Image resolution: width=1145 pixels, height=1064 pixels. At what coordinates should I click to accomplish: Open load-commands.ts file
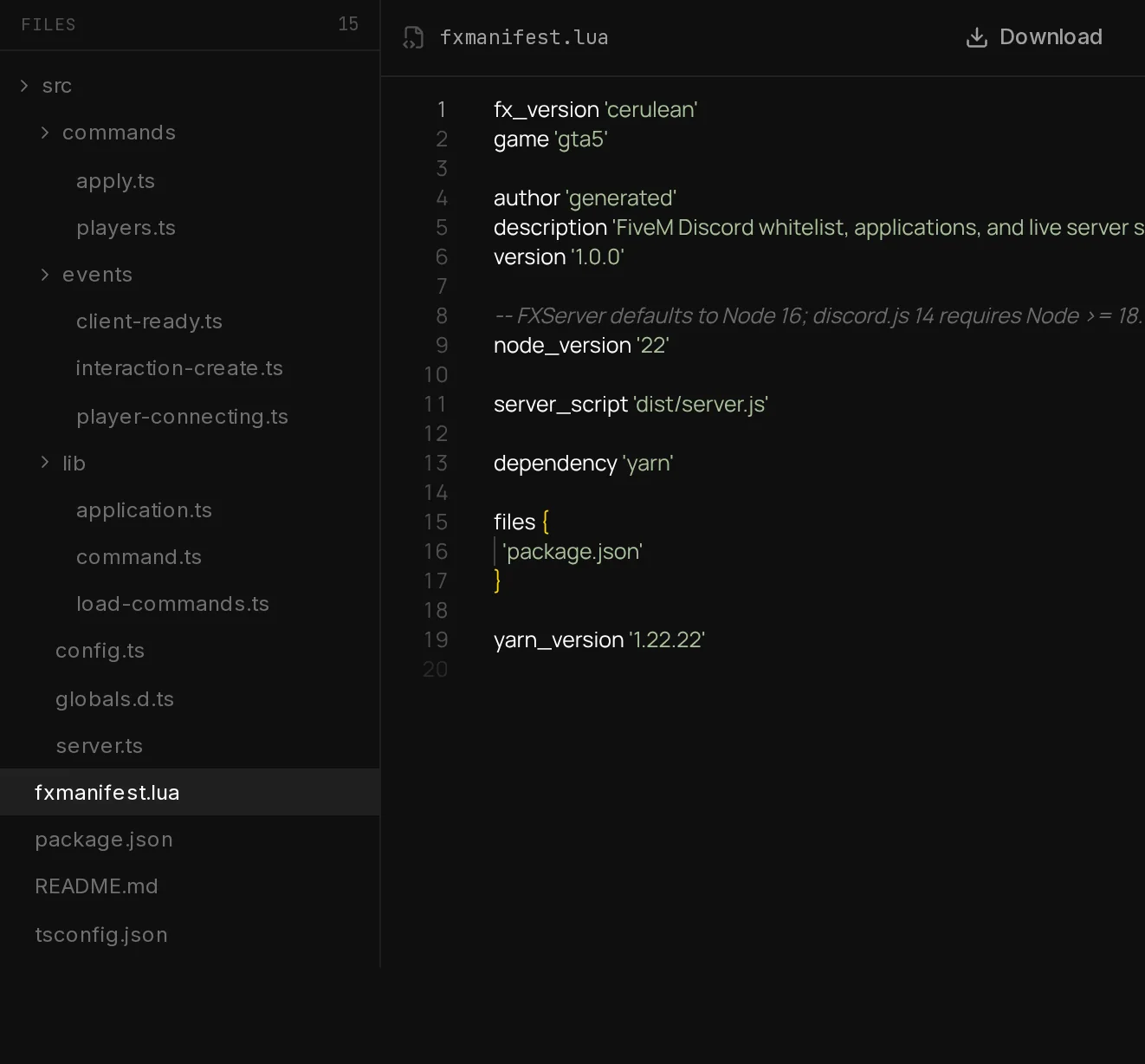coord(172,604)
